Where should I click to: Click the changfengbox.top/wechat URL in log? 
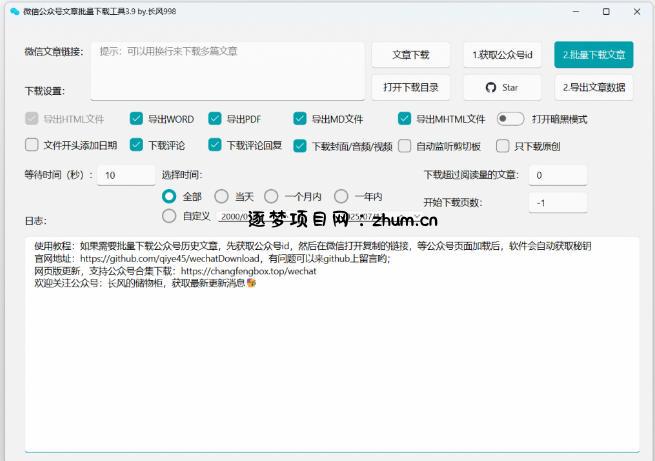(x=249, y=271)
